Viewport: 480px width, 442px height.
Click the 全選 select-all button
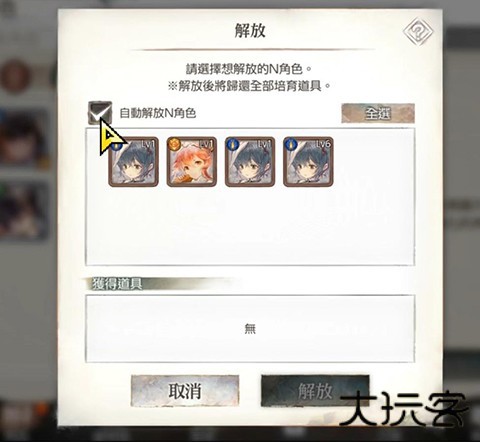tap(378, 113)
